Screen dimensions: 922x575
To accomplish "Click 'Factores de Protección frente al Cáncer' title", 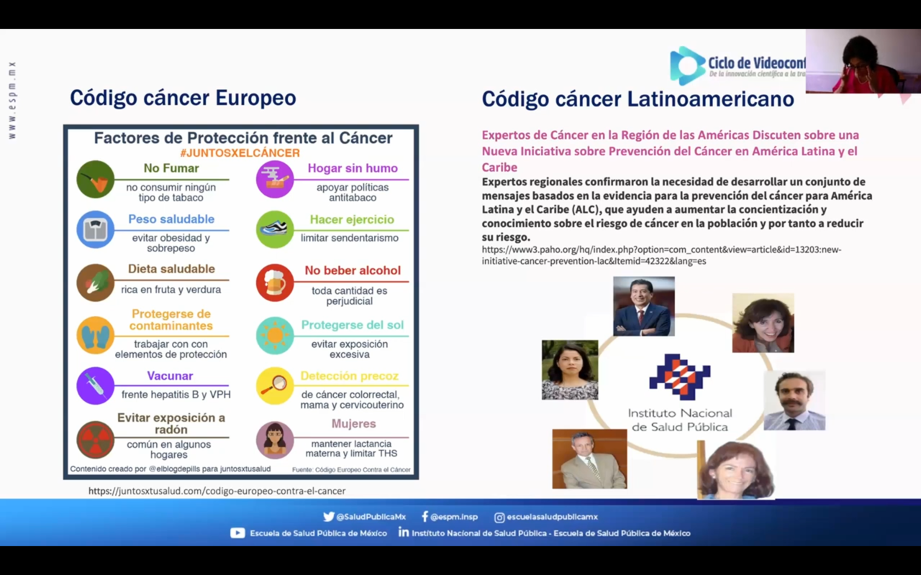I will point(243,138).
